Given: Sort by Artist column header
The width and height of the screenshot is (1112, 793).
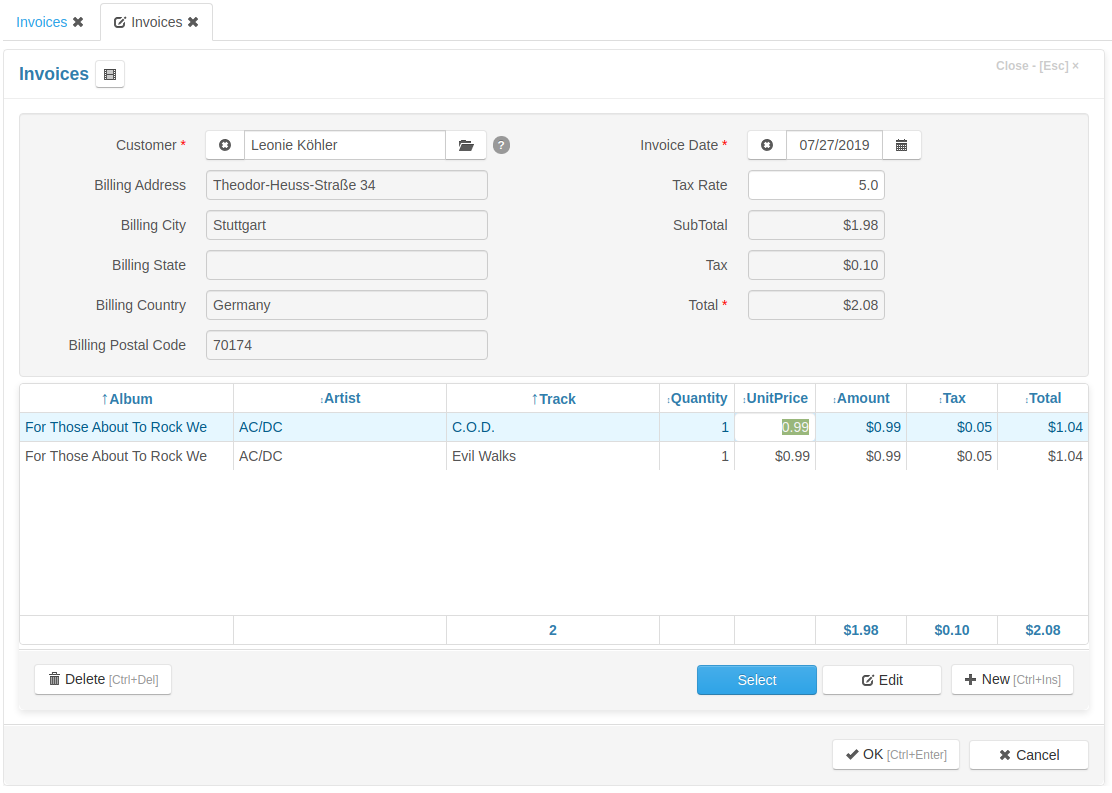Looking at the screenshot, I should tap(340, 399).
